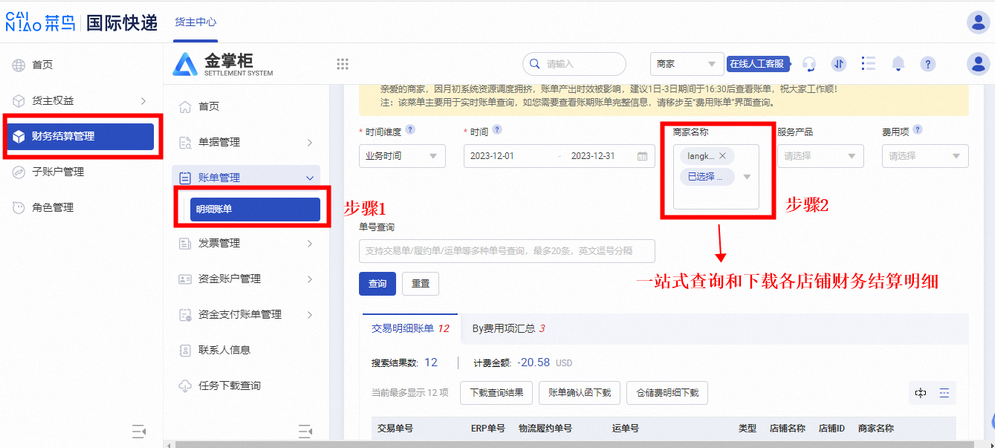Screen dimensions: 995x448
Task: Click the help question mark icon in header
Action: point(928,64)
